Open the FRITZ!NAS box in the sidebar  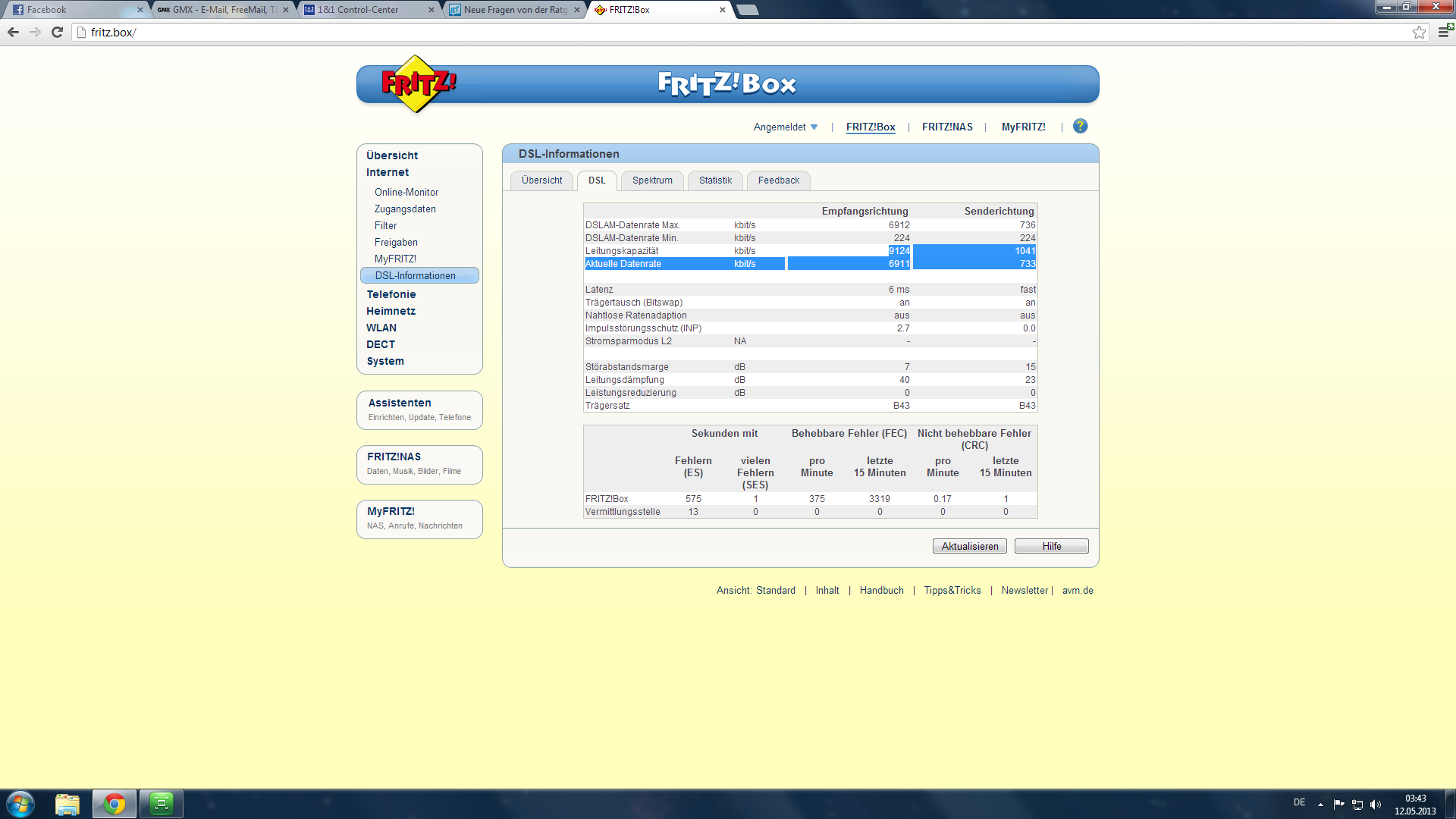419,464
